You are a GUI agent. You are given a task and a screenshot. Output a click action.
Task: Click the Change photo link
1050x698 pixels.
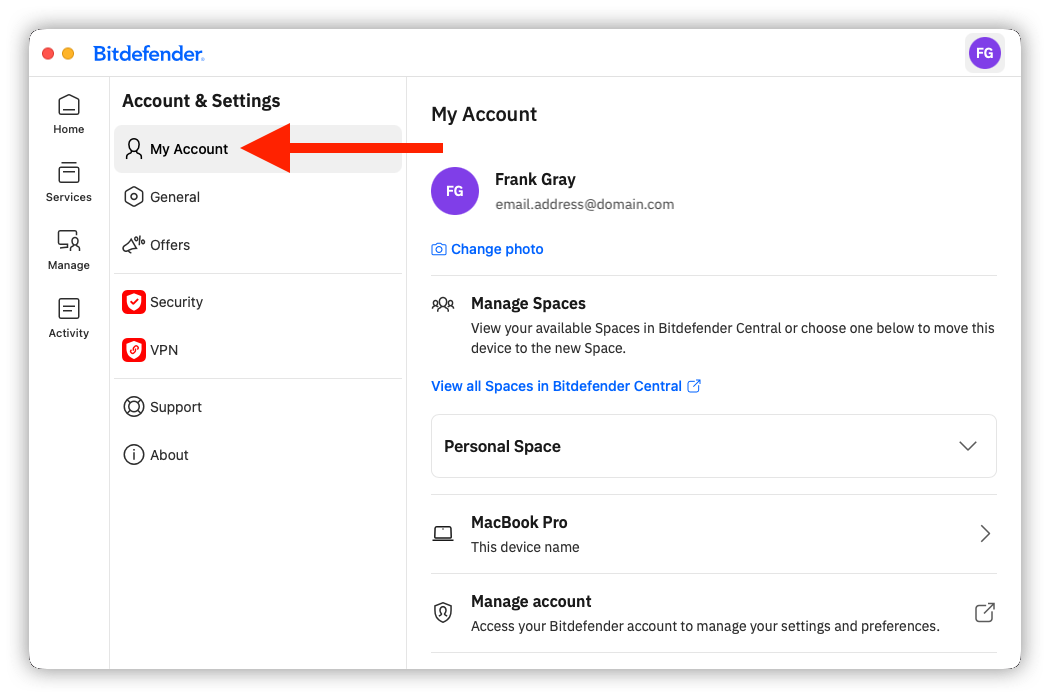tap(497, 249)
